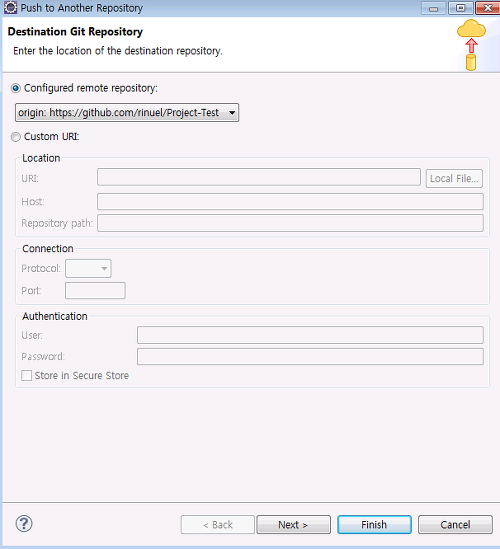The image size is (500, 549).
Task: Click into the User input field
Action: point(310,335)
